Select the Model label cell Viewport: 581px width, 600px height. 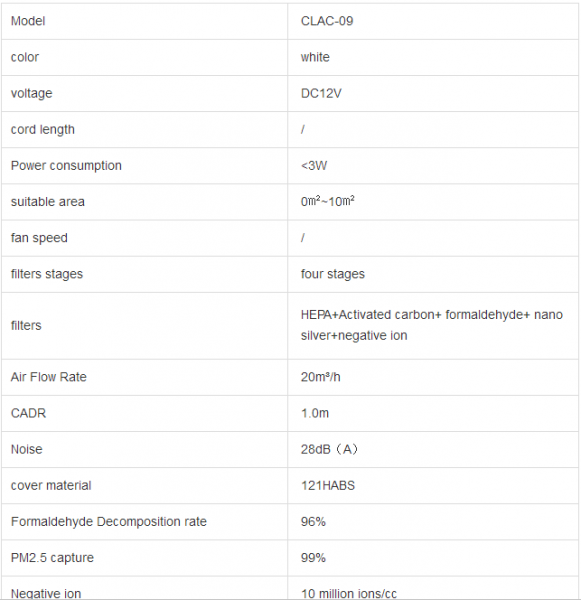pyautogui.click(x=144, y=21)
